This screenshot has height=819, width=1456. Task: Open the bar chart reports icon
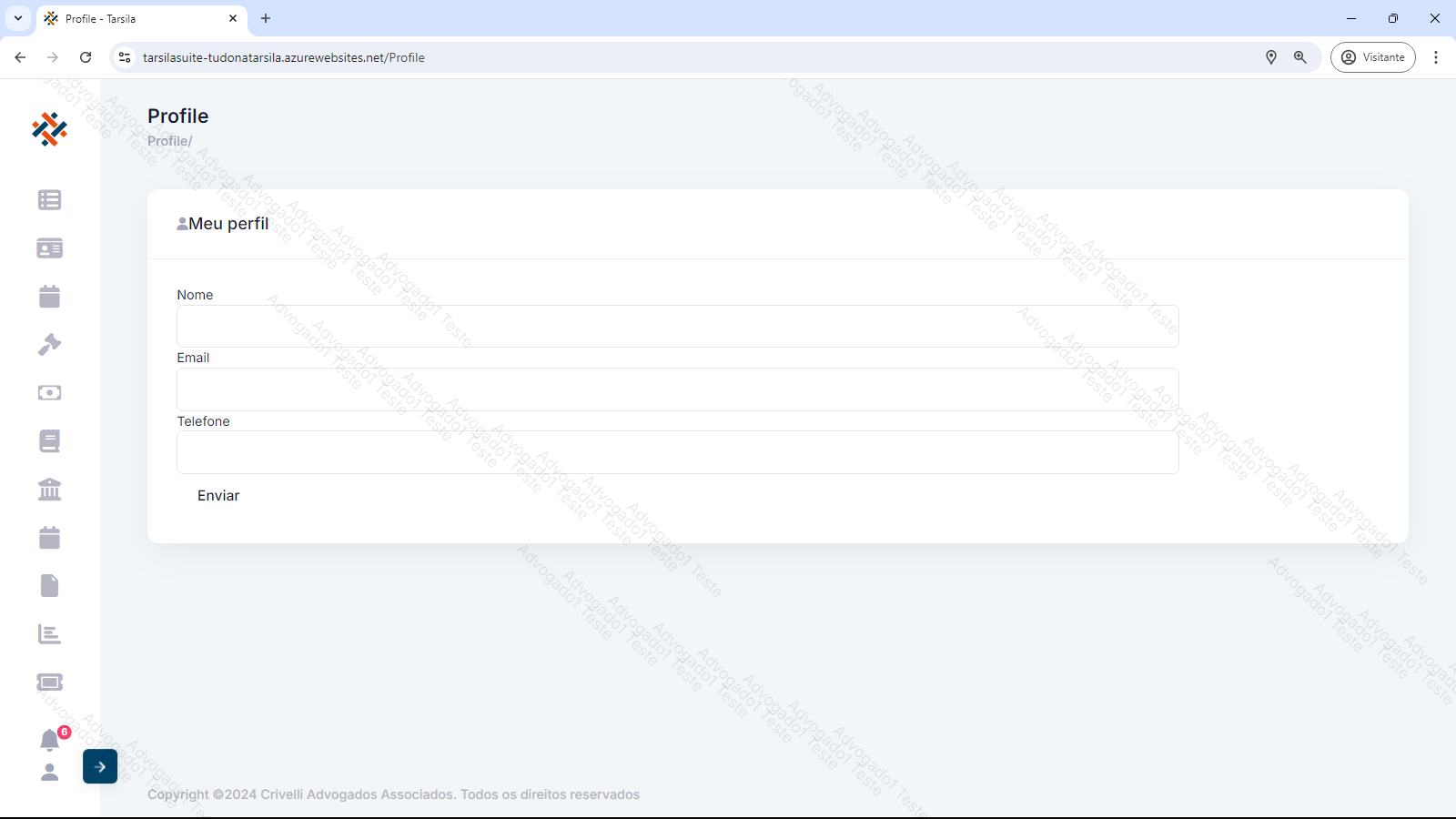pyautogui.click(x=49, y=634)
